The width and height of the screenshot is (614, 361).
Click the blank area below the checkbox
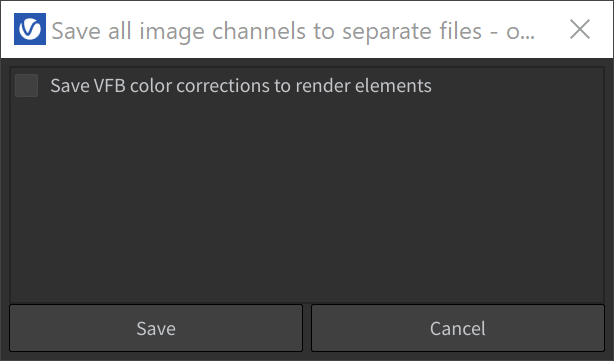307,200
